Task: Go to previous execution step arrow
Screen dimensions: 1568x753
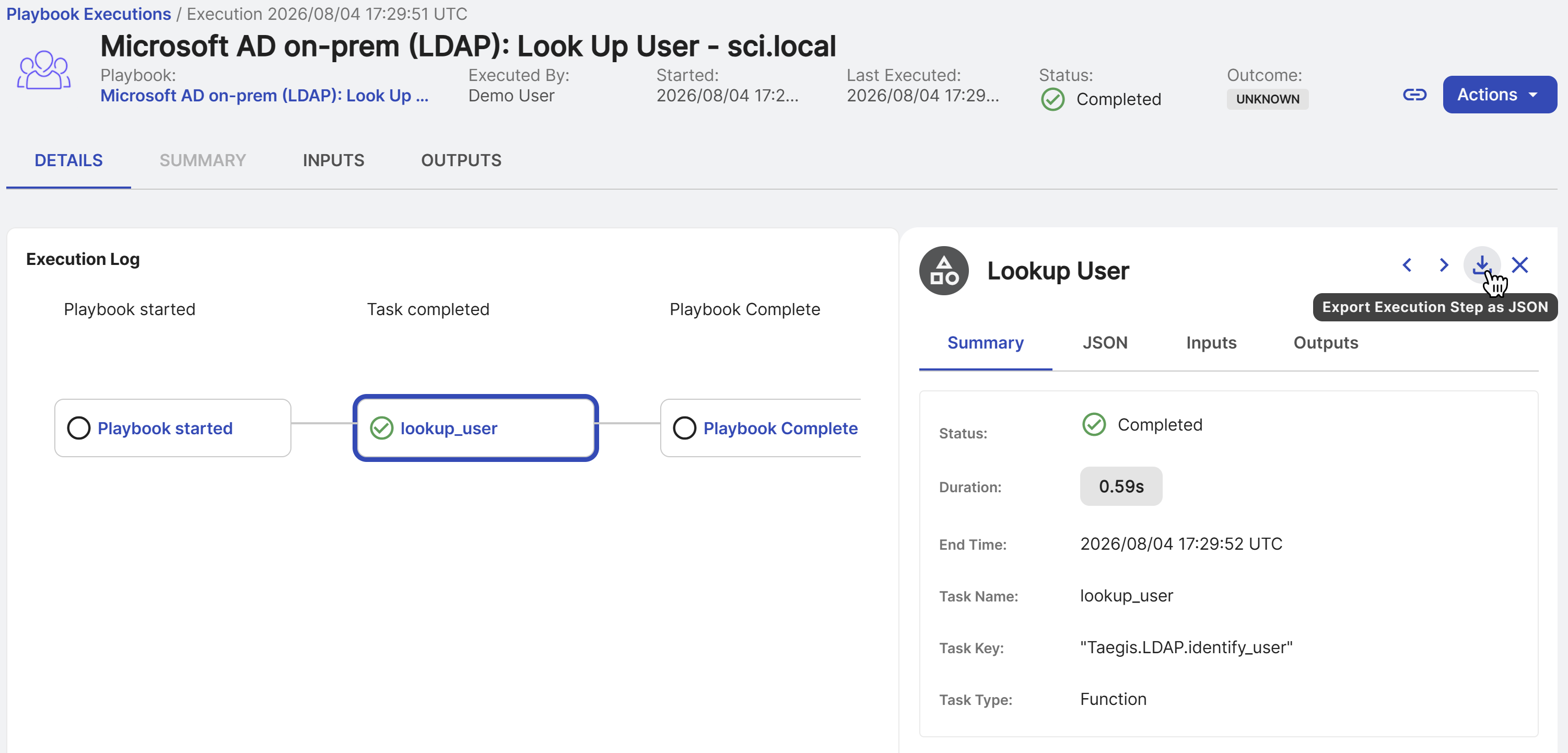Action: (x=1407, y=265)
